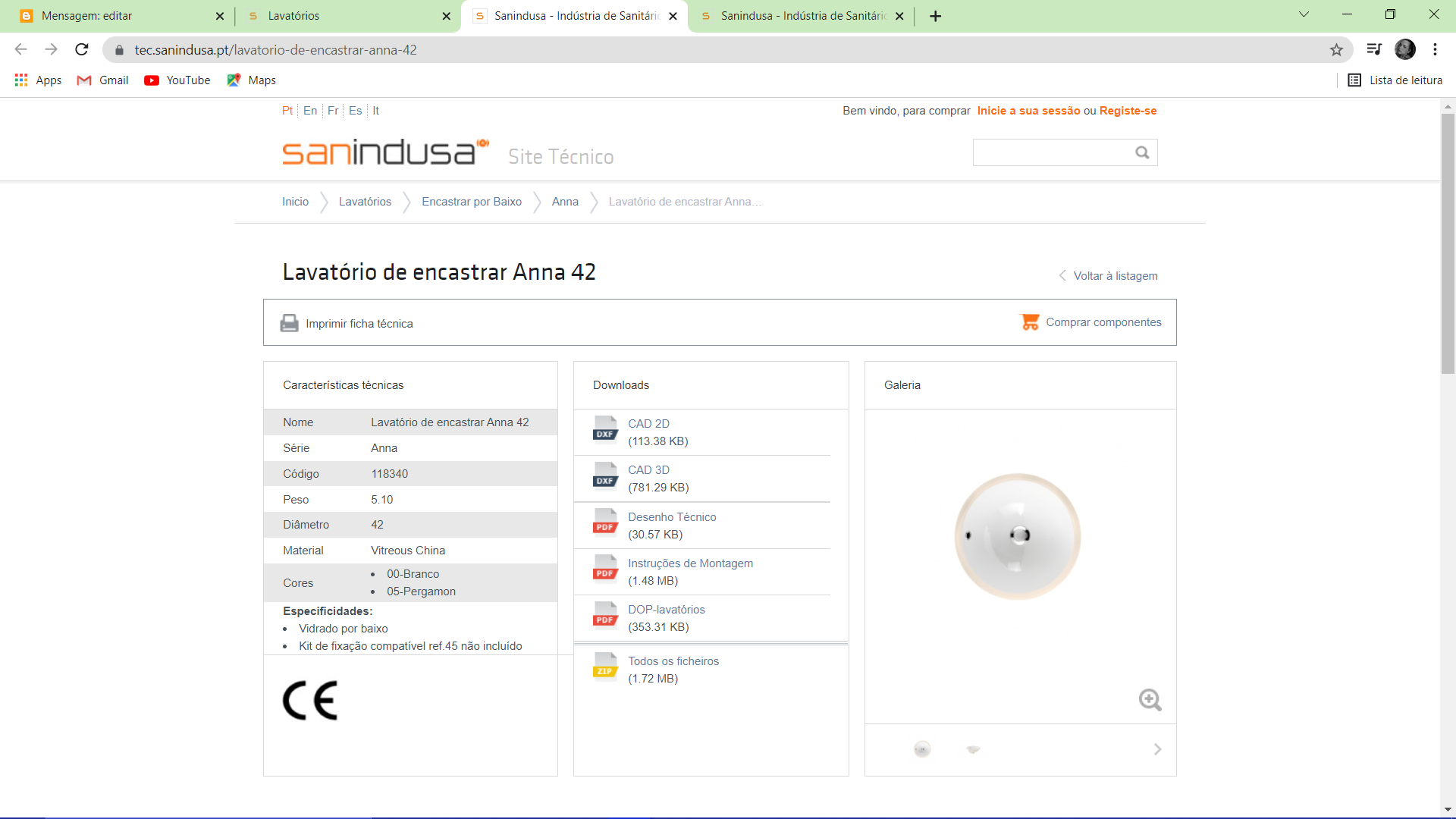Open the tab search dropdown arrow
The image size is (1456, 819).
[x=1304, y=14]
